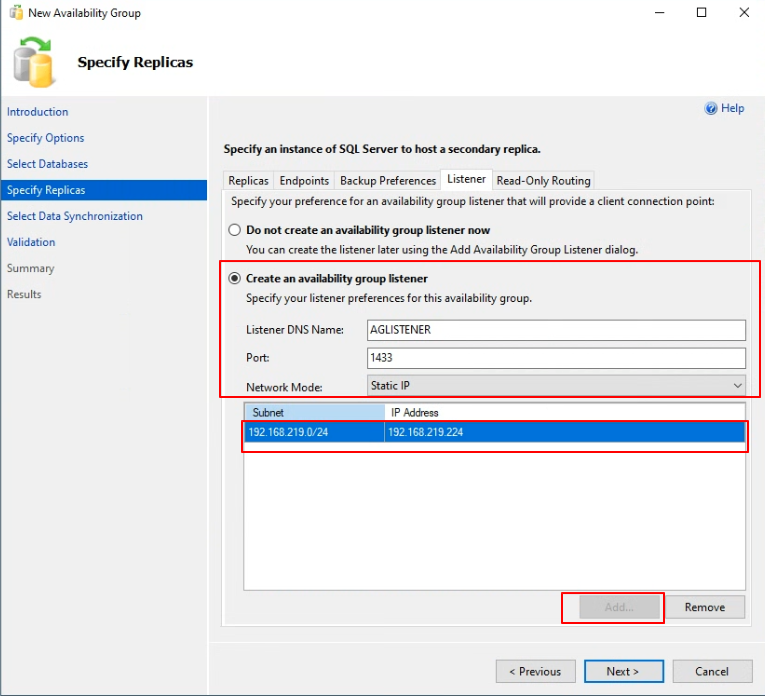This screenshot has width=765, height=696.
Task: Switch to the Replicas tab
Action: (x=248, y=180)
